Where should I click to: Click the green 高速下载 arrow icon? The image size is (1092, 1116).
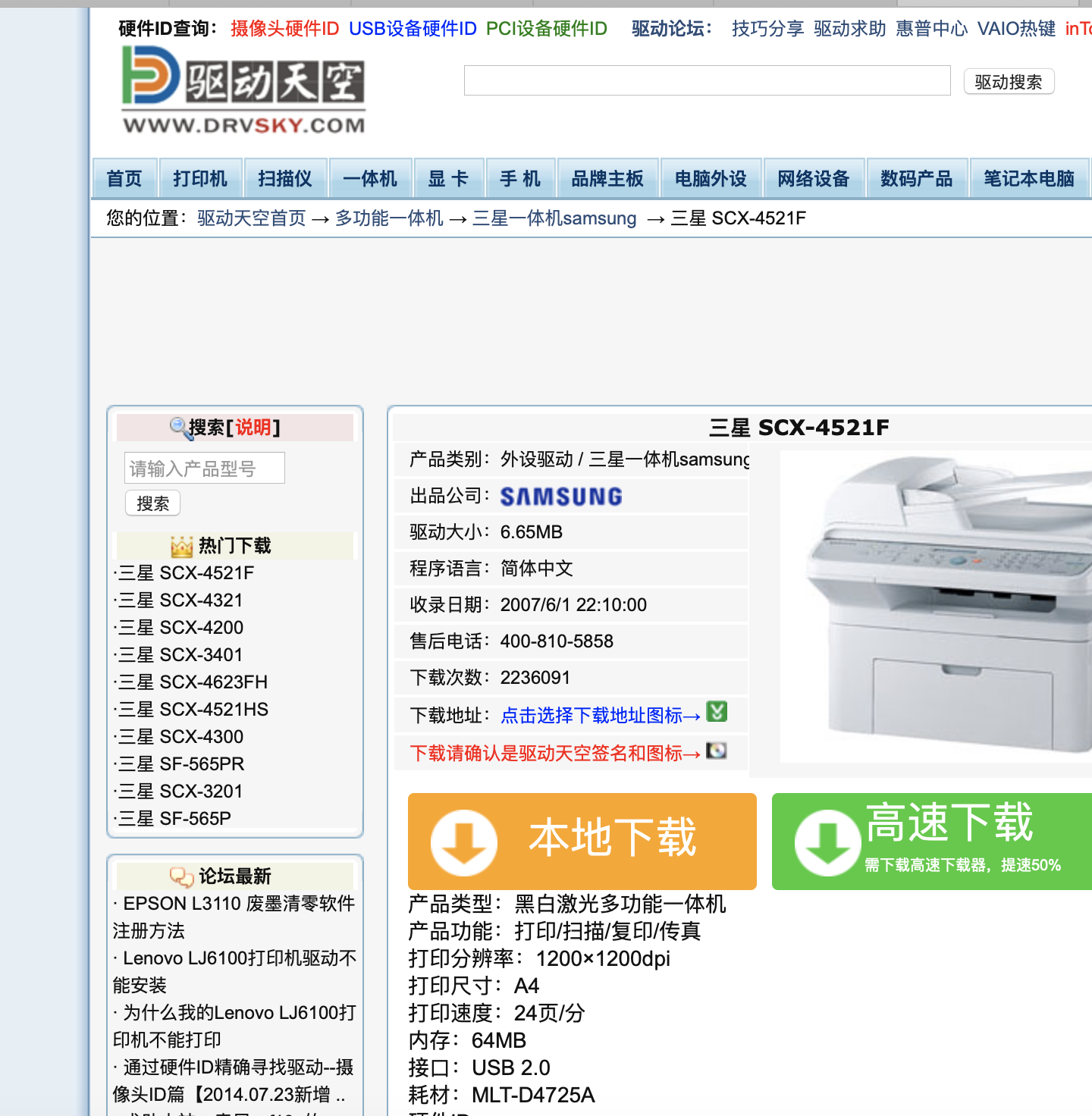tap(828, 842)
